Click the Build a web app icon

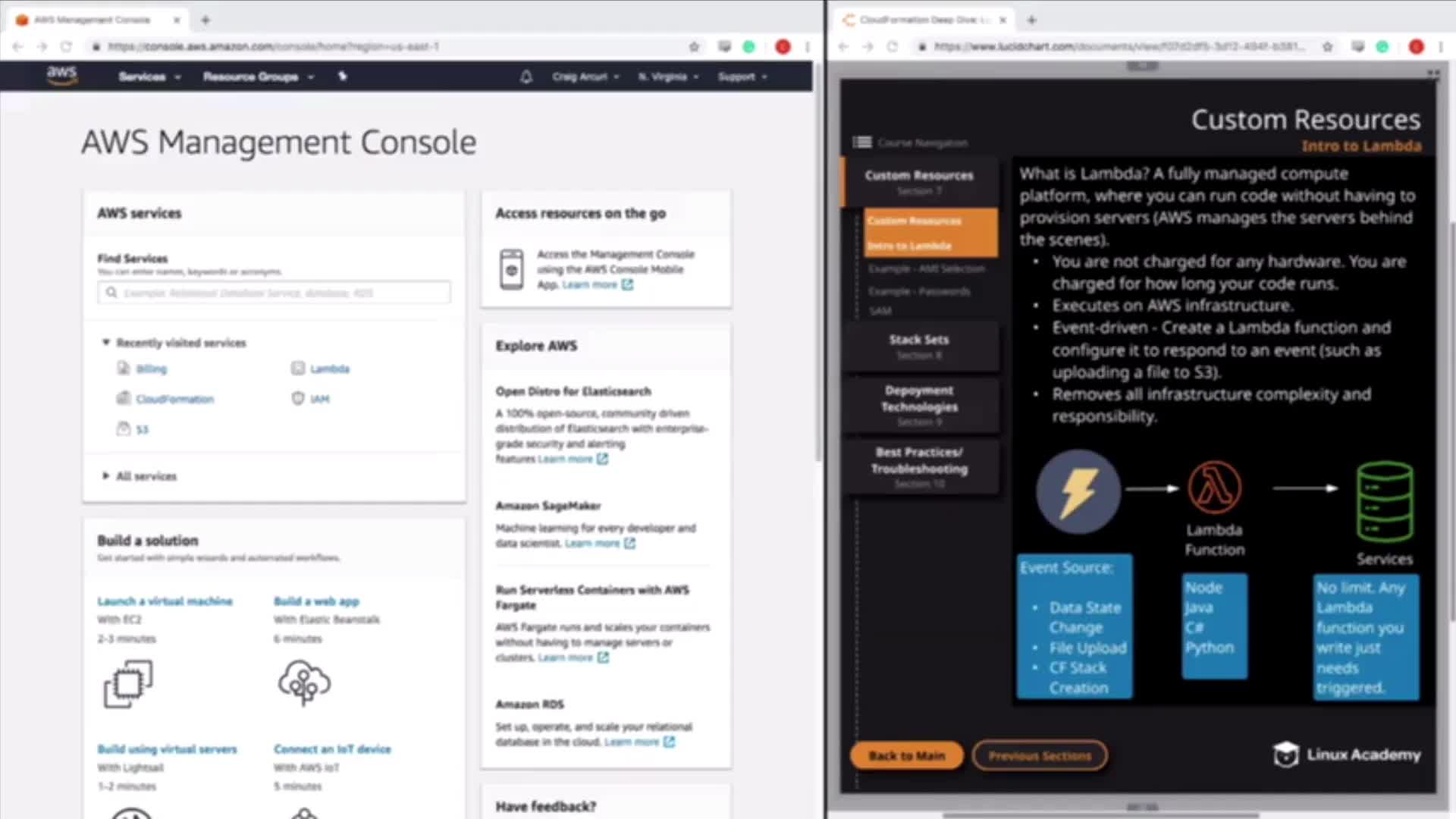click(x=304, y=682)
